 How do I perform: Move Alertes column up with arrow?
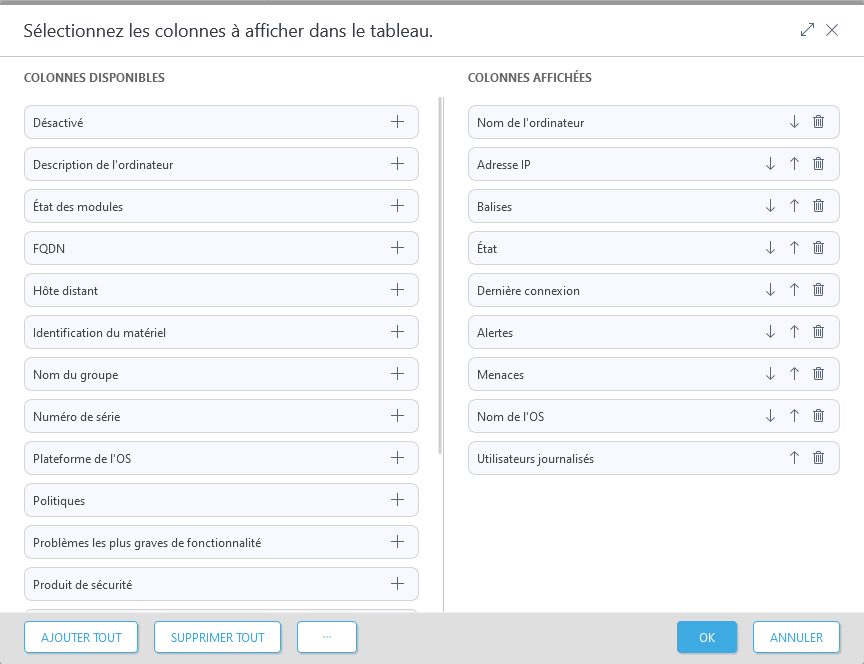(794, 332)
